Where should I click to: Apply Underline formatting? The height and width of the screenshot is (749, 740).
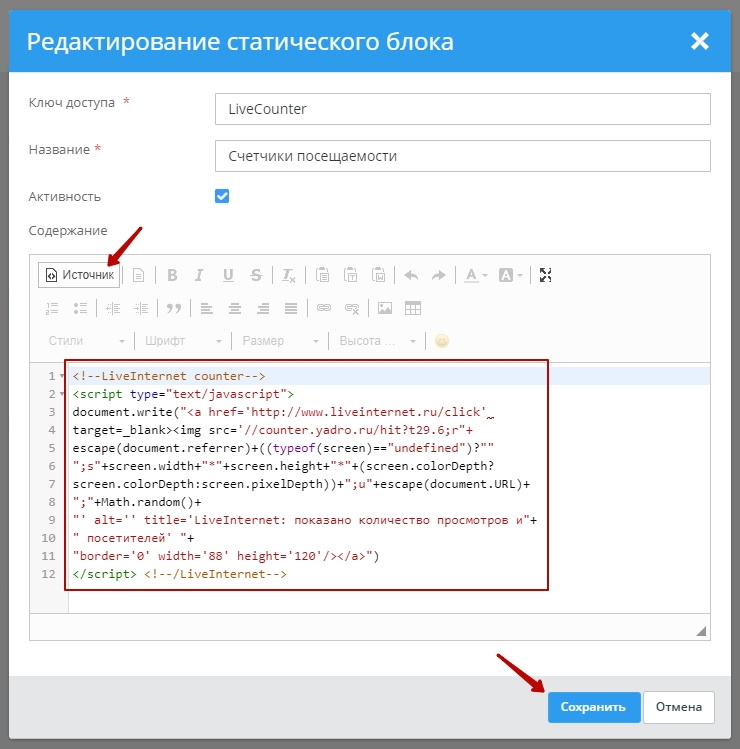[x=228, y=275]
